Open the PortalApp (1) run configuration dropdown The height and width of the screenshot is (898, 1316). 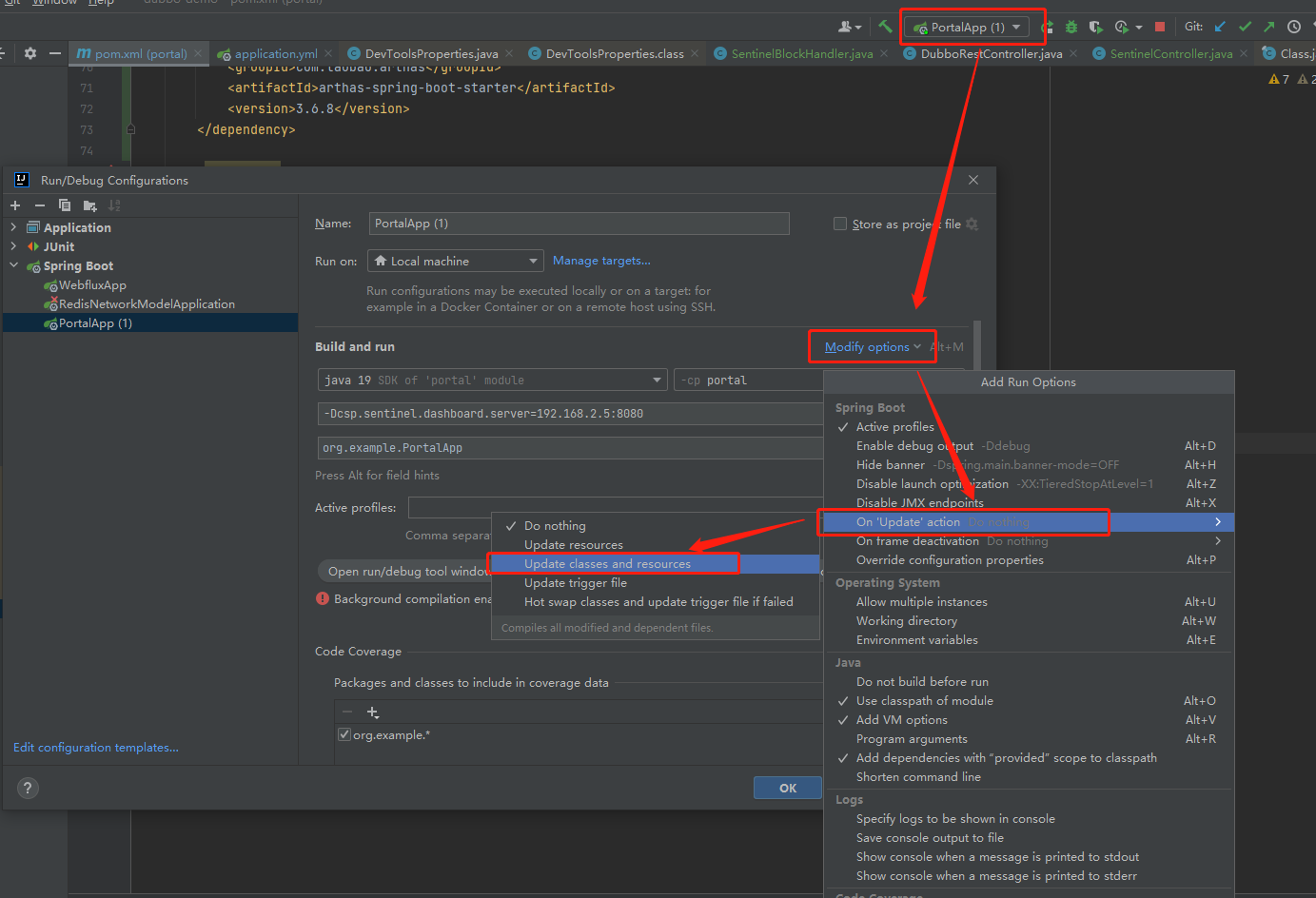coord(967,27)
